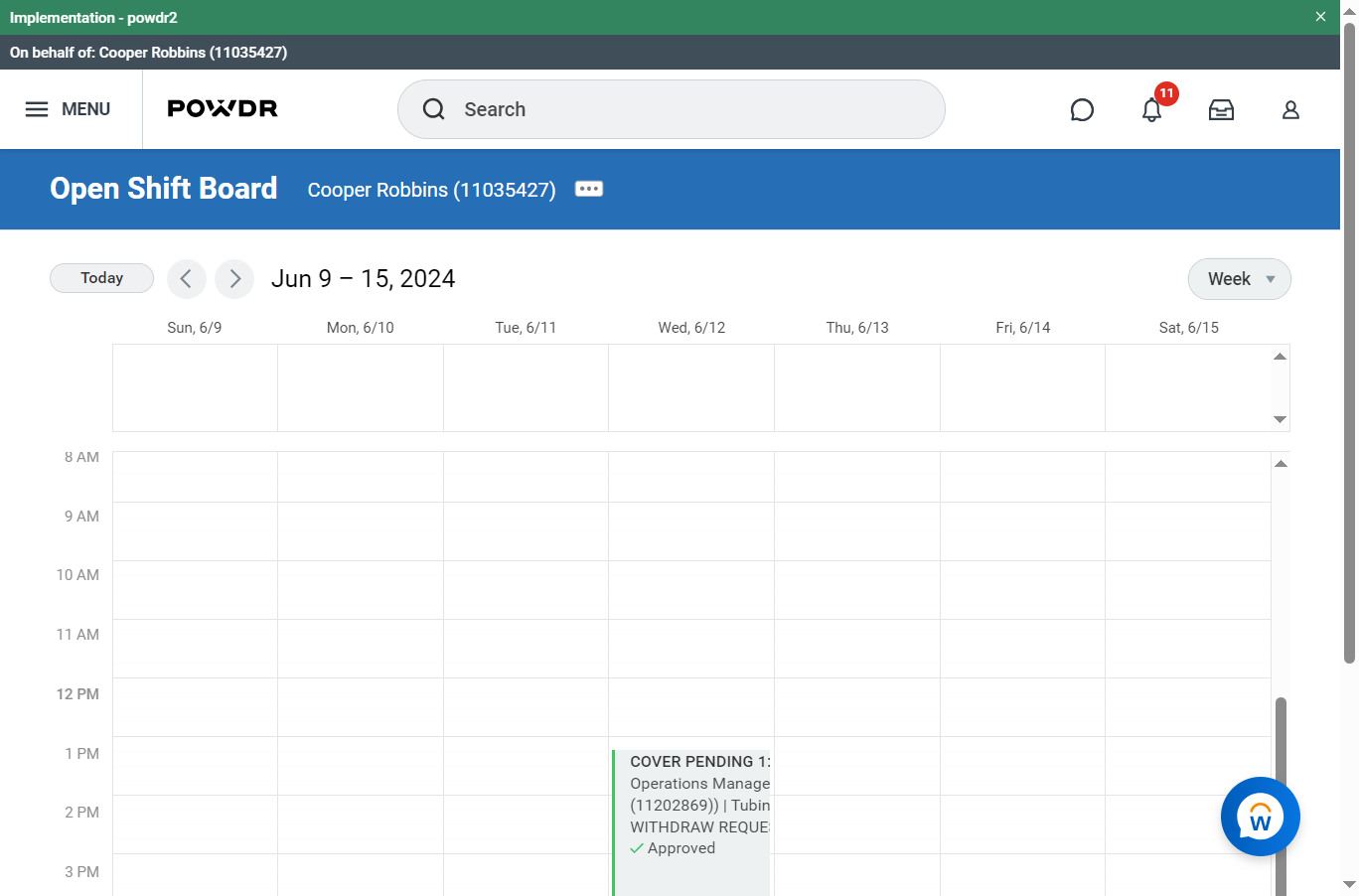Open notifications bell with 11 badge
The width and height of the screenshot is (1359, 896).
click(1152, 109)
